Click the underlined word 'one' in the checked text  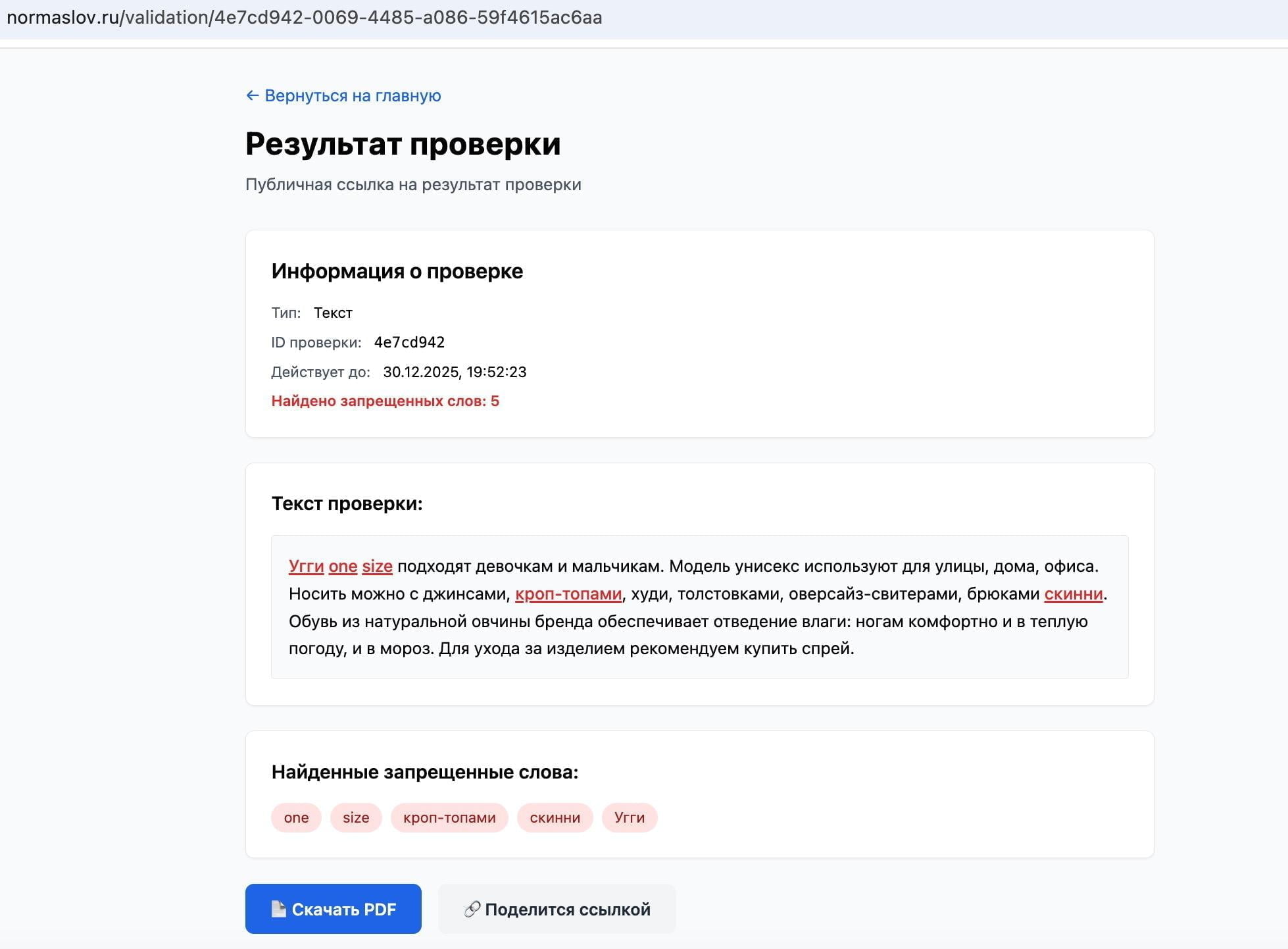(x=343, y=566)
